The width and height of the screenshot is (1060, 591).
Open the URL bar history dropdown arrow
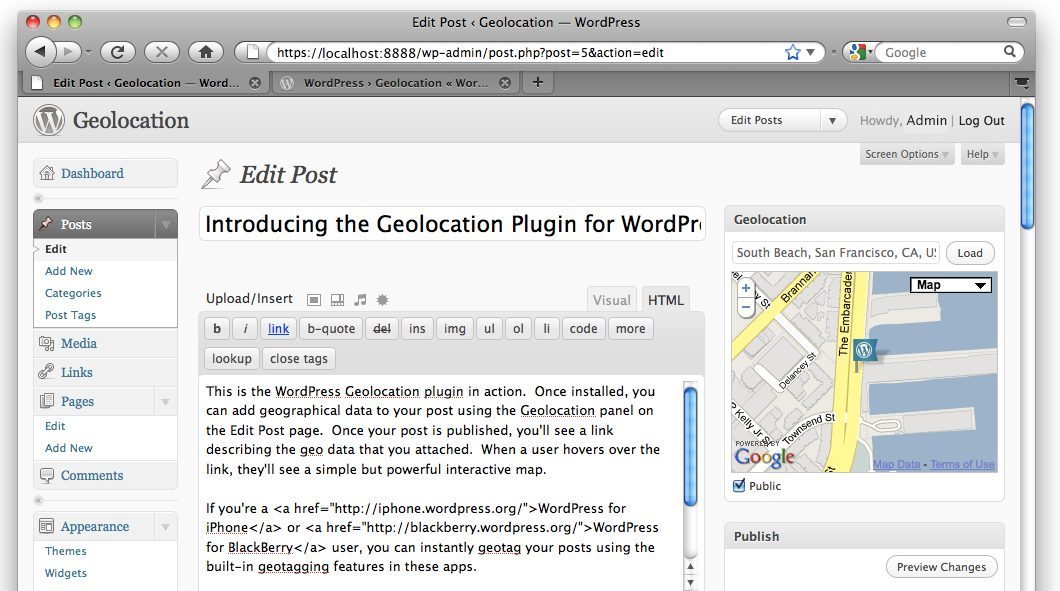point(811,52)
